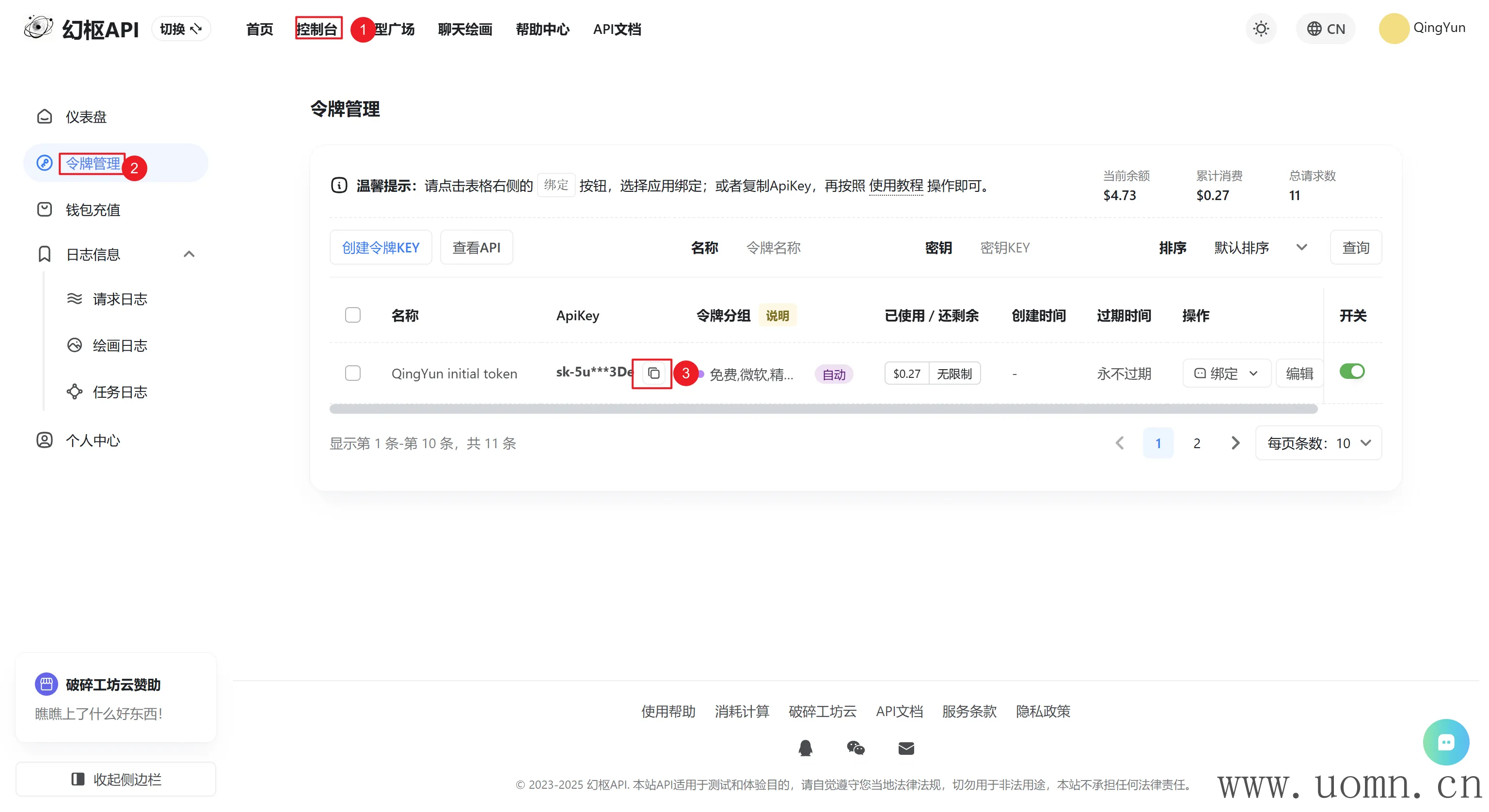The image size is (1489, 812).
Task: Tick the select-all checkbox in table header
Action: pyautogui.click(x=352, y=315)
